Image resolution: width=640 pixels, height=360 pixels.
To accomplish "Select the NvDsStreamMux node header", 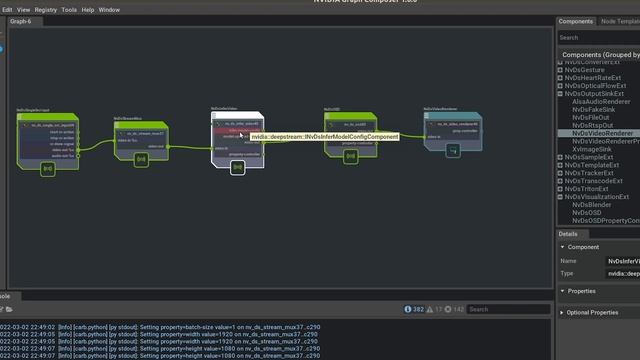I will click(141, 124).
